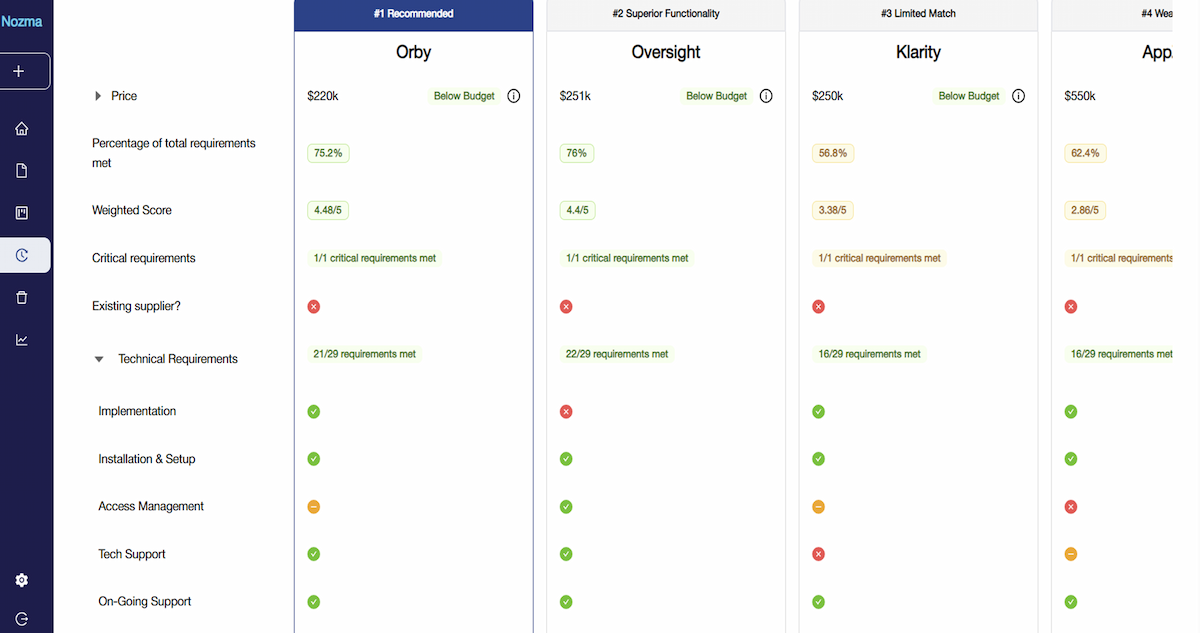Collapse the Technical Requirements section
The height and width of the screenshot is (633, 1200).
99,359
